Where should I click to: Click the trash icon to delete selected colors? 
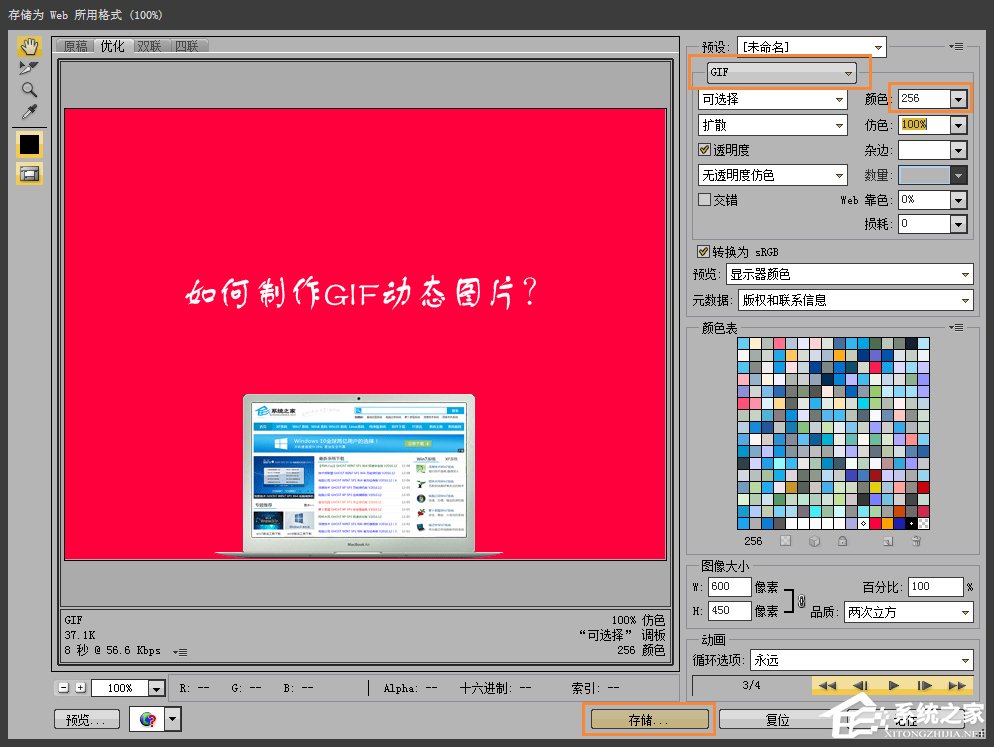coord(916,540)
